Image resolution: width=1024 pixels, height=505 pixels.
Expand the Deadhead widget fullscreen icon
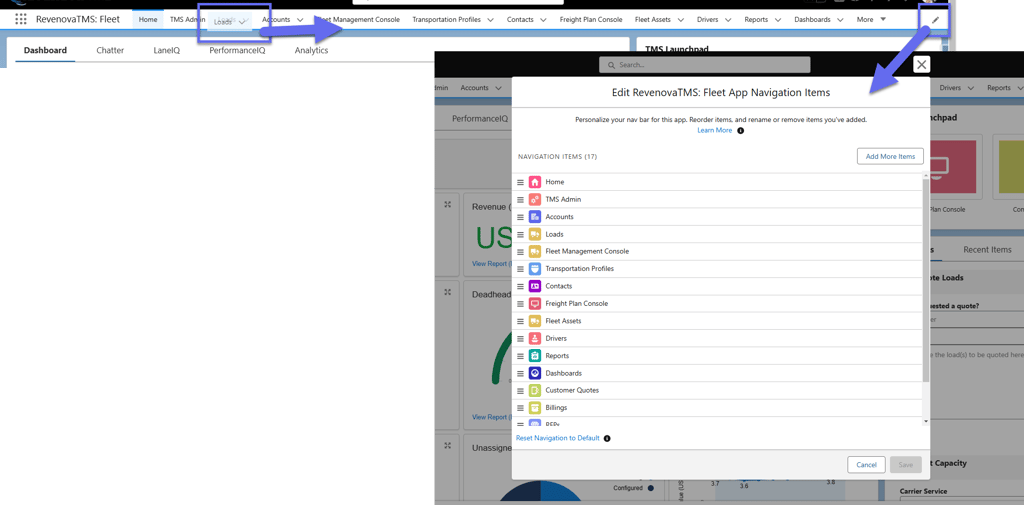(x=447, y=293)
